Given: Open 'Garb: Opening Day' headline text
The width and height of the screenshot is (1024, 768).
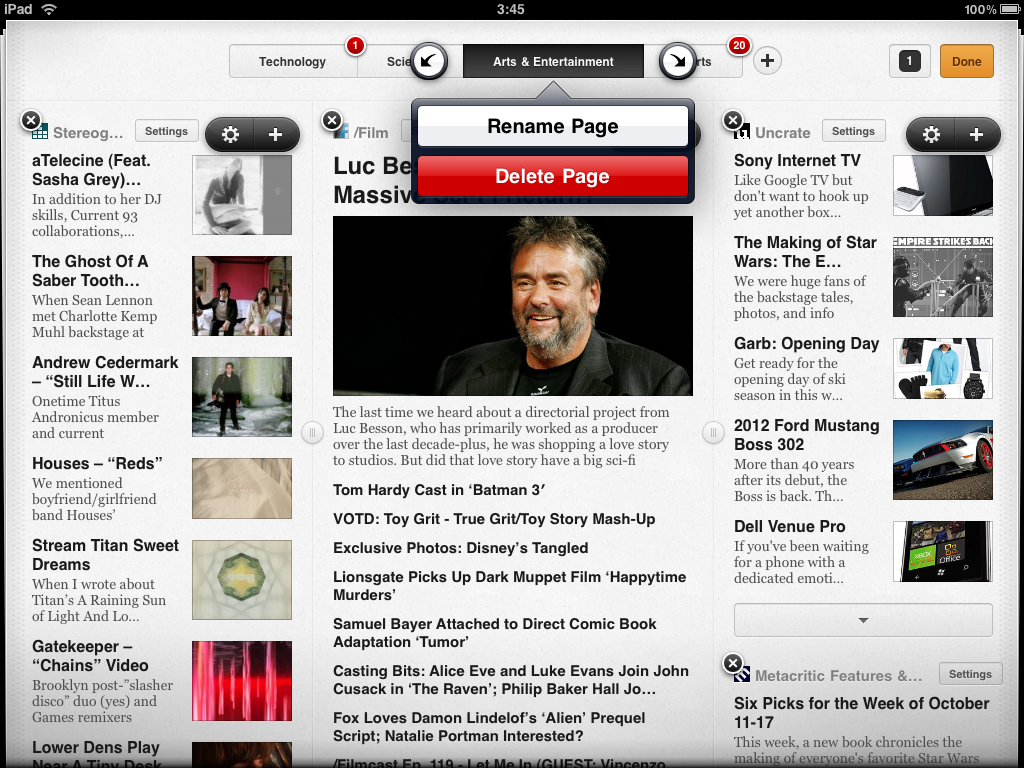Looking at the screenshot, I should point(807,344).
